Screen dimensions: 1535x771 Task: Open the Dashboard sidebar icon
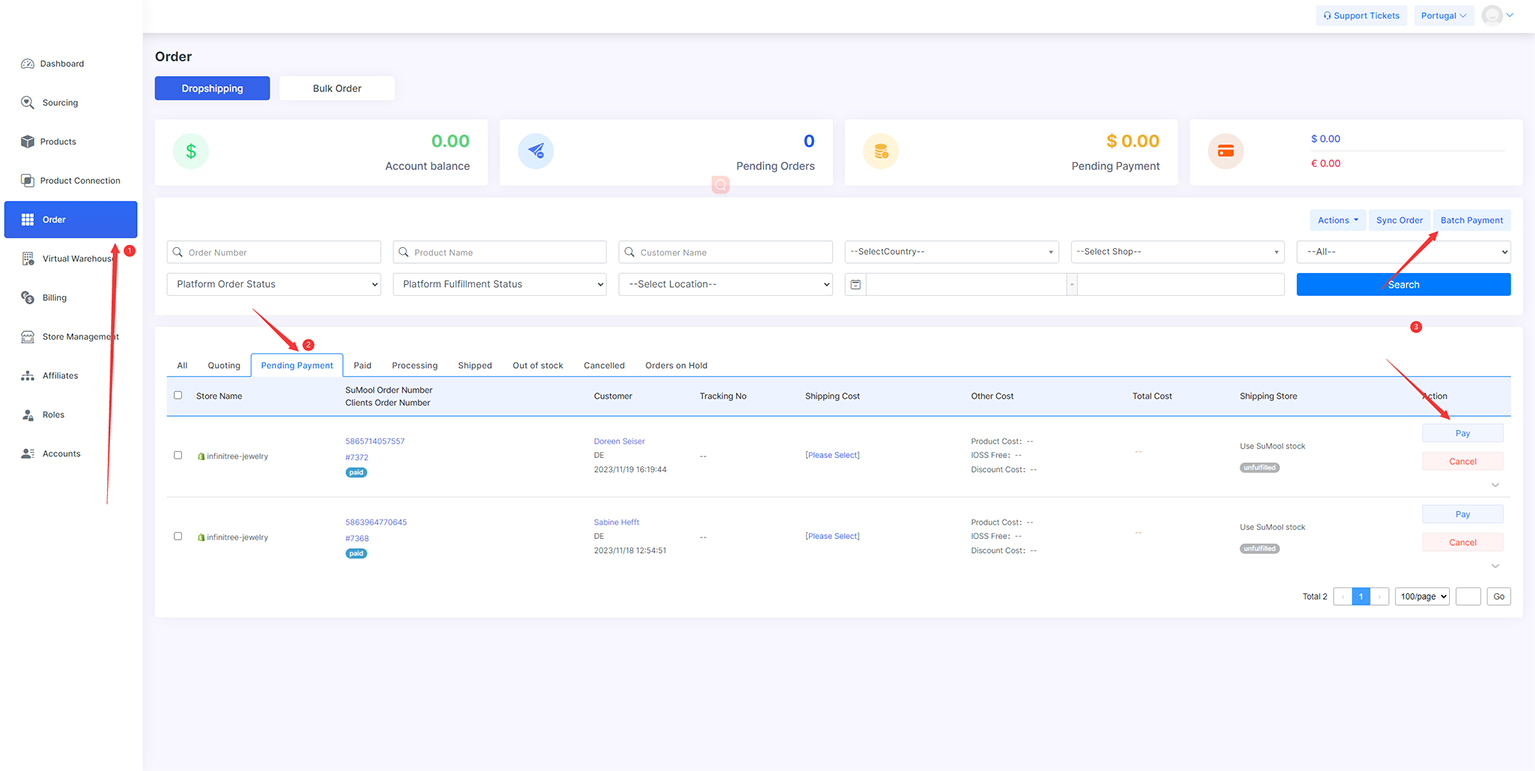(x=28, y=64)
